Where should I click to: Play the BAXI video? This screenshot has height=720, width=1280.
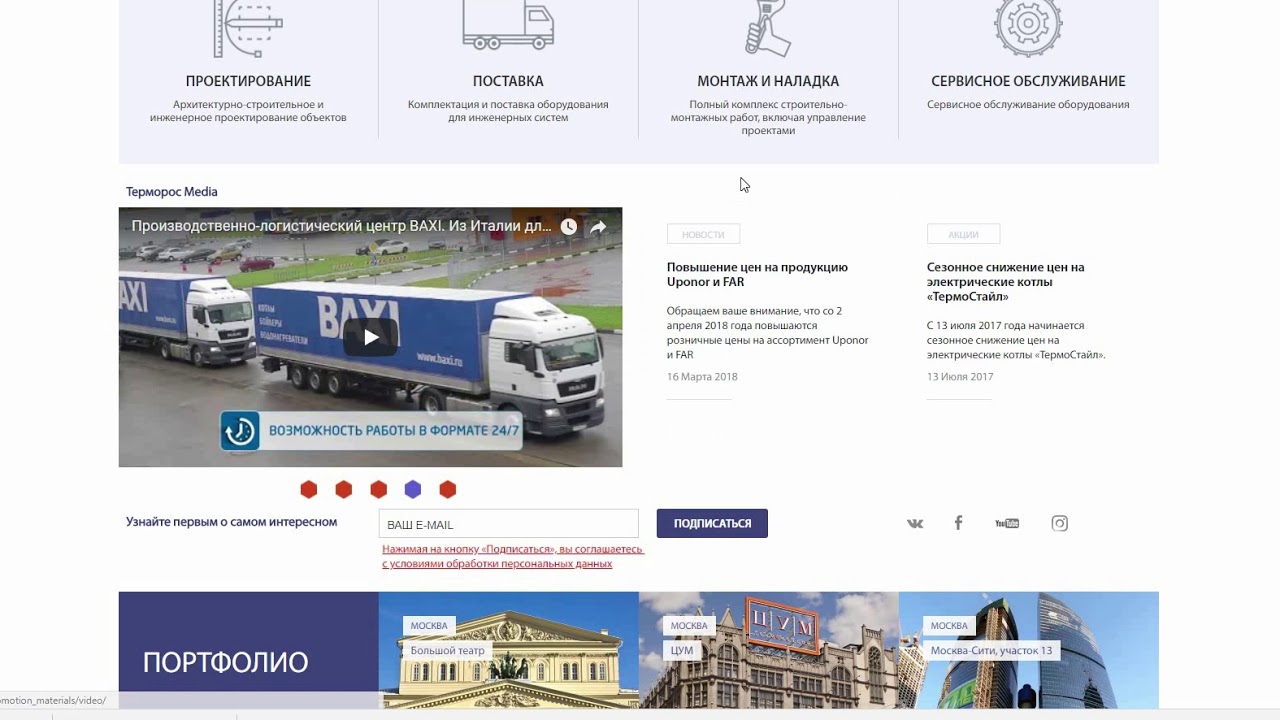tap(371, 337)
